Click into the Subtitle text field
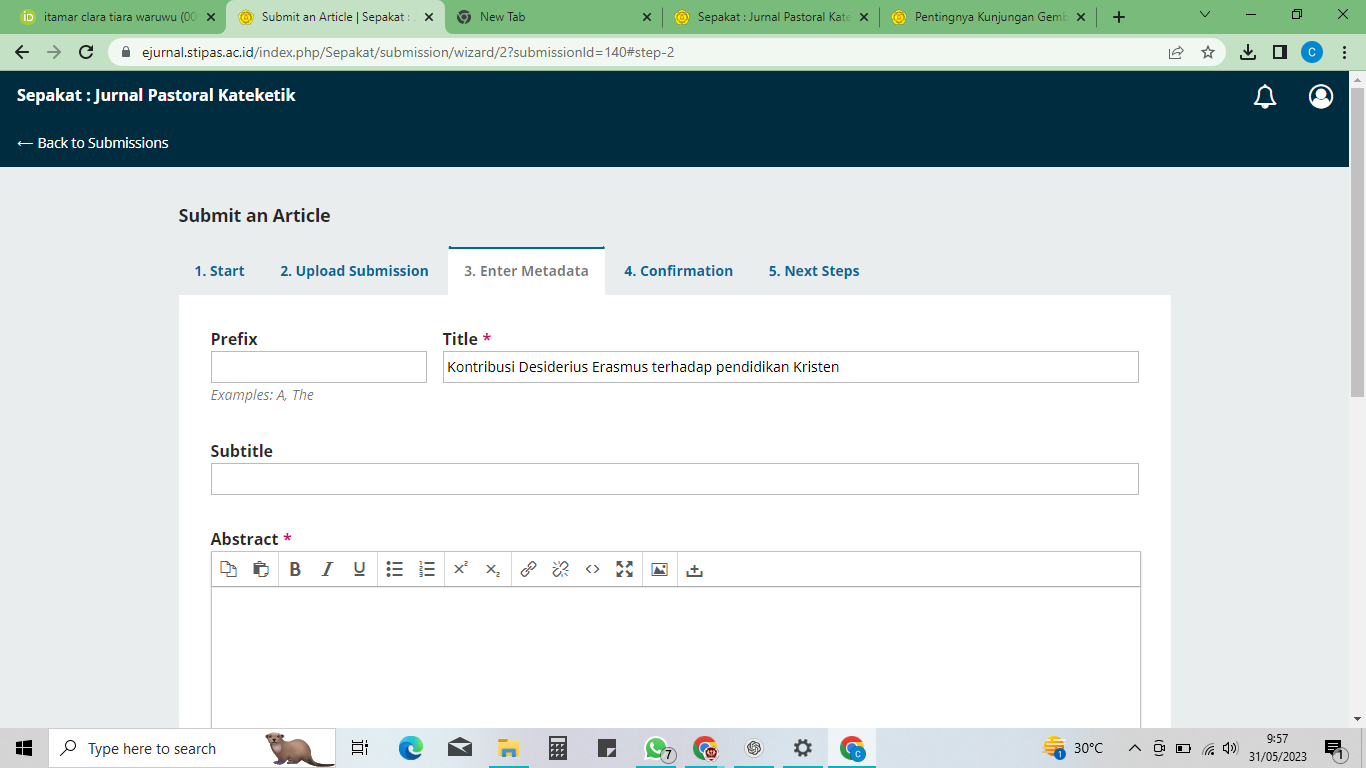Viewport: 1366px width, 768px height. 674,479
